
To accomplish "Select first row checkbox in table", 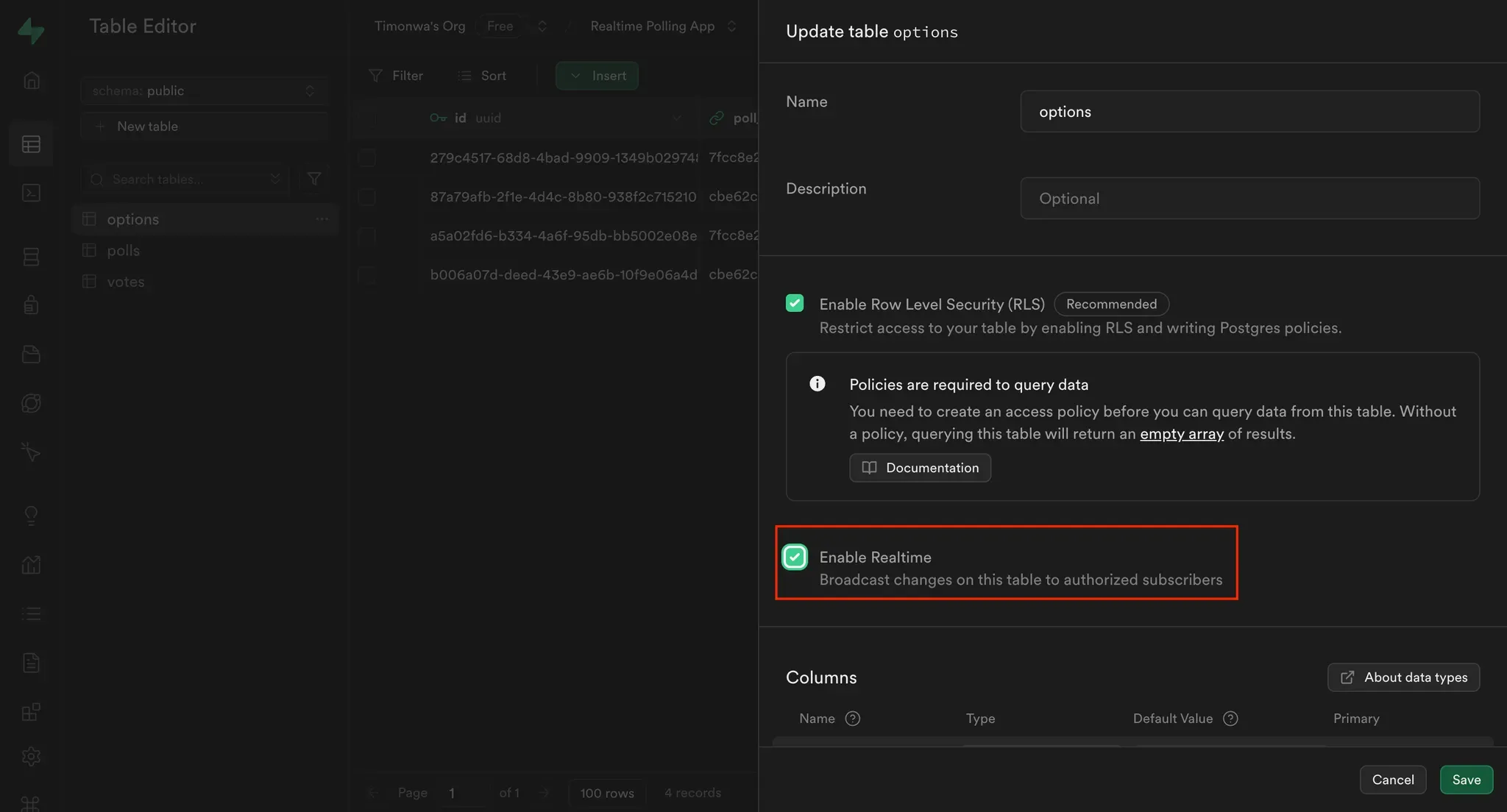I will point(366,157).
